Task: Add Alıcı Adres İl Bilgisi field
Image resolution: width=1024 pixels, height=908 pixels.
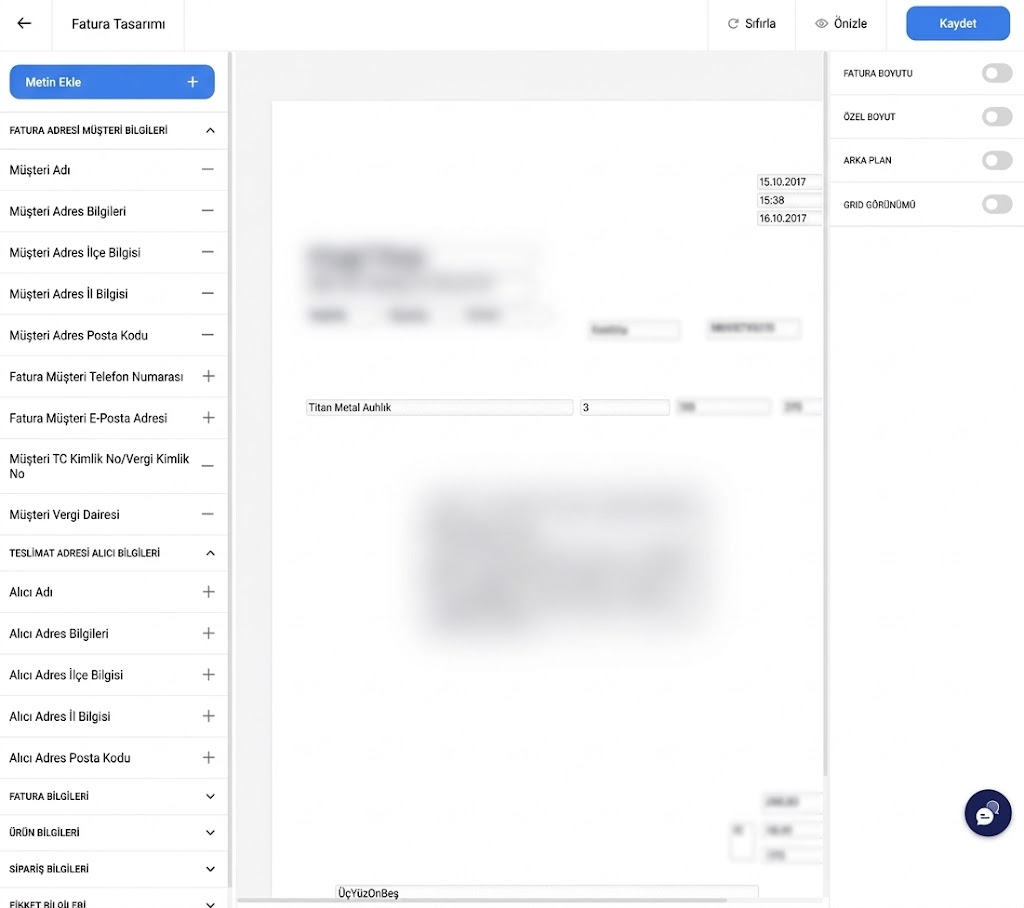Action: (208, 716)
